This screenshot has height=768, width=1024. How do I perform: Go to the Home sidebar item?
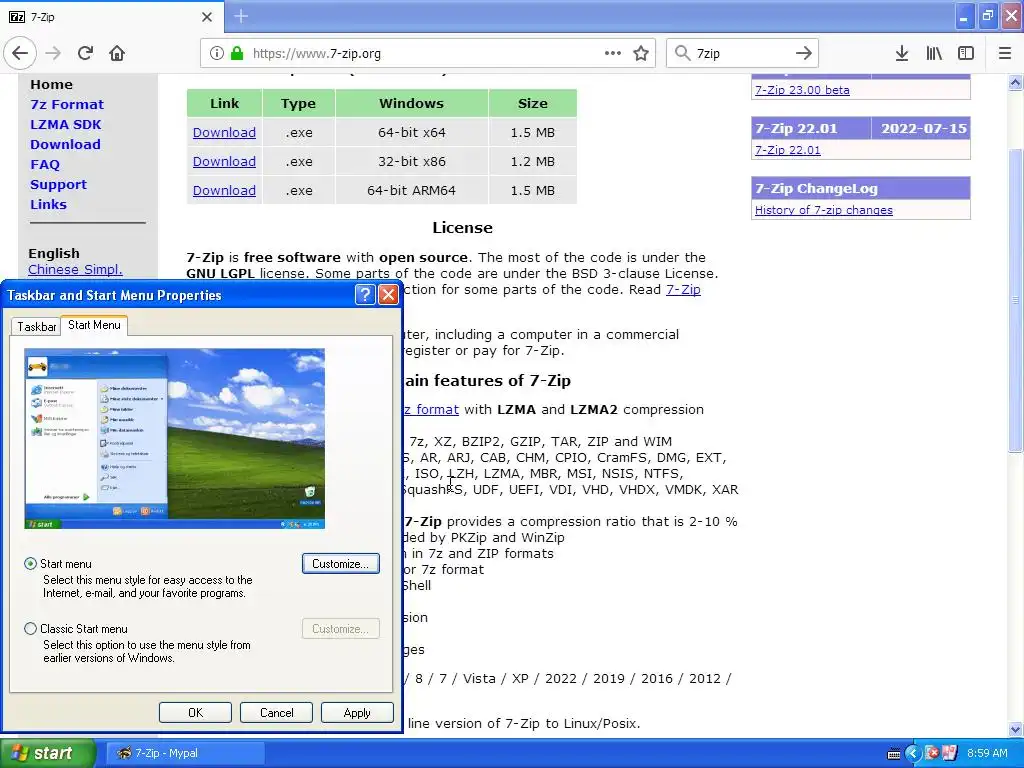point(51,84)
